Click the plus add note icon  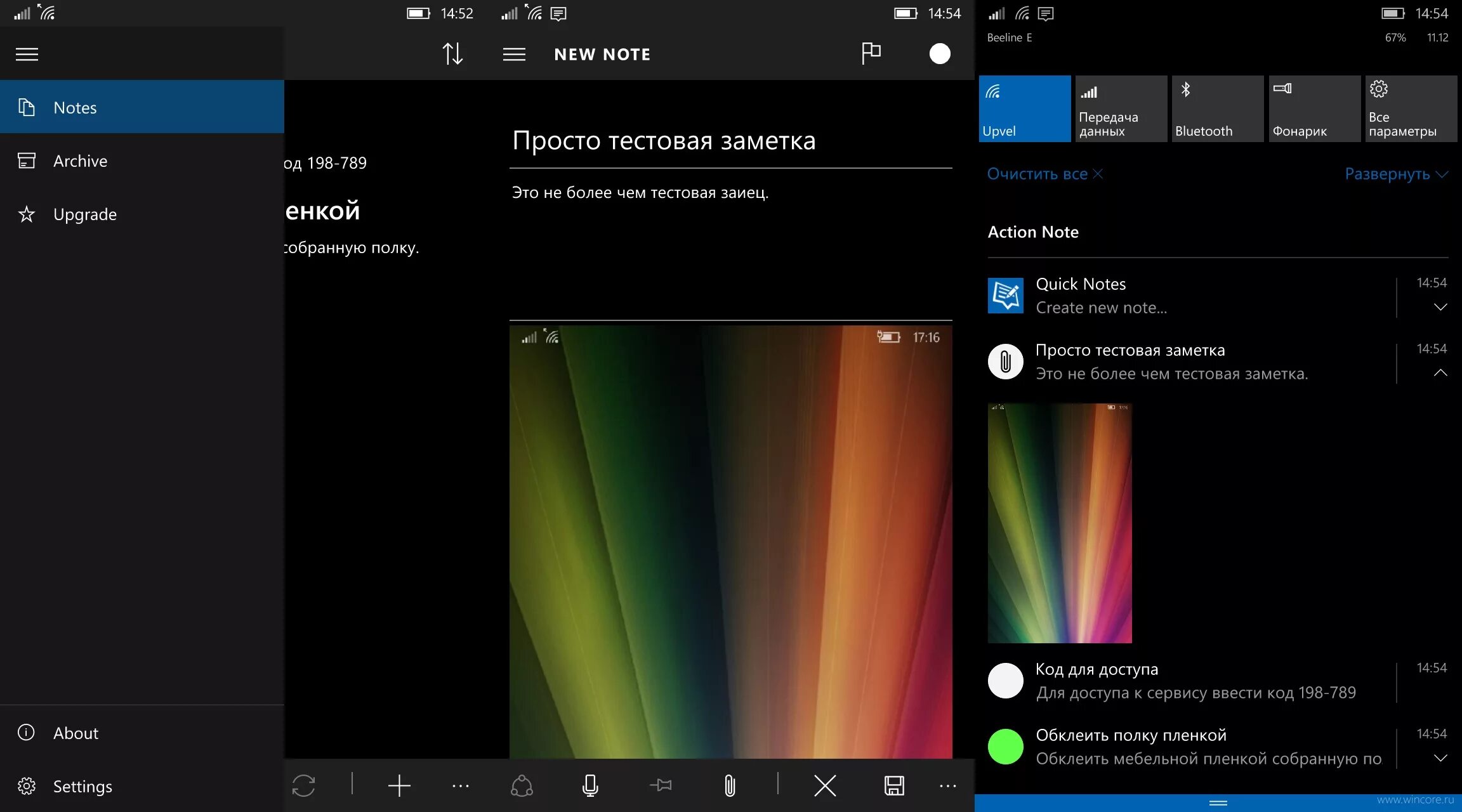pos(399,786)
